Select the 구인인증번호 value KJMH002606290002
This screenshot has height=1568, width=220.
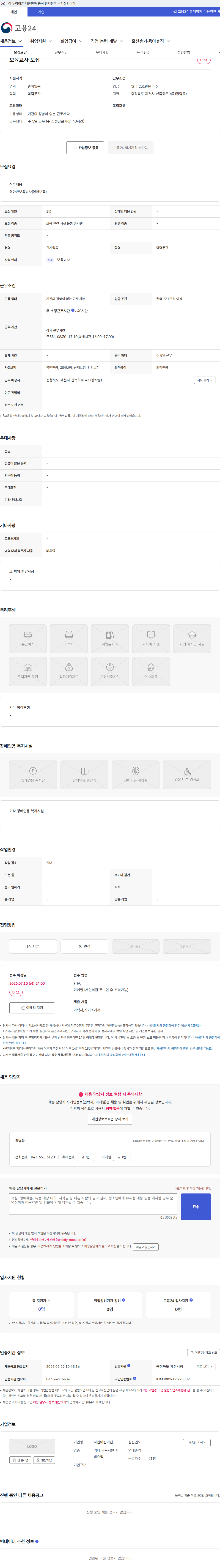(x=173, y=1379)
